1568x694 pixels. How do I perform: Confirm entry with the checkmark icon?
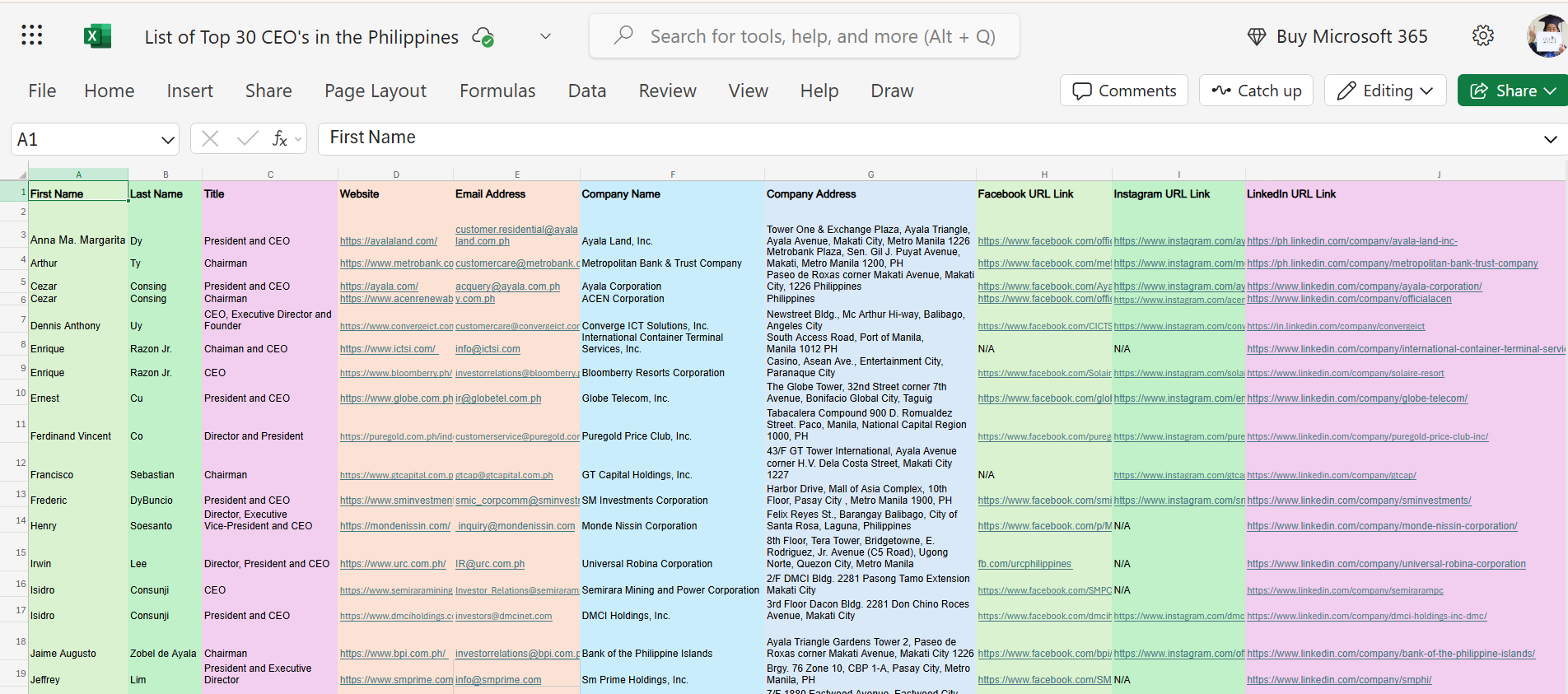click(x=247, y=138)
